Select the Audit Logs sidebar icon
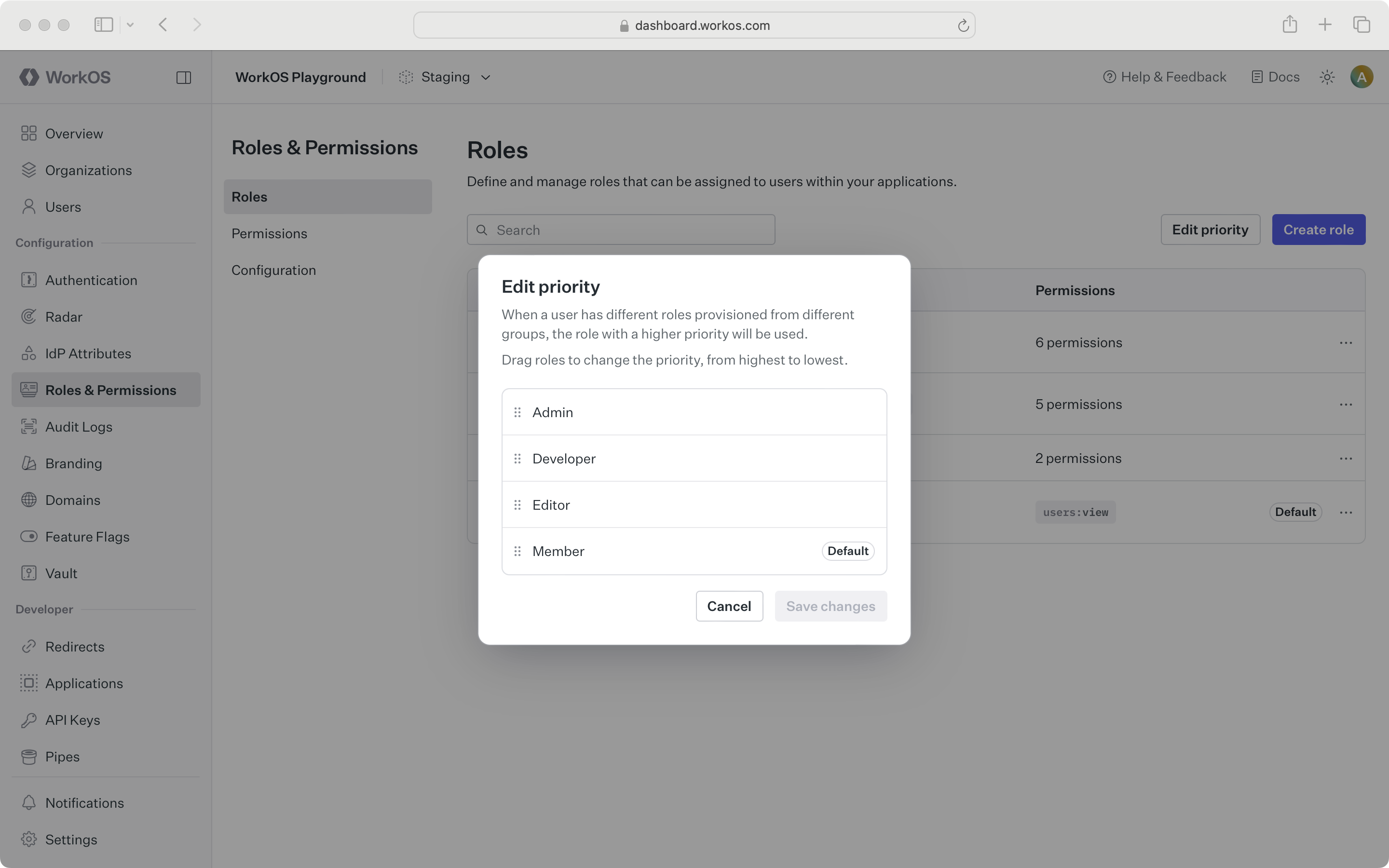1389x868 pixels. (29, 427)
